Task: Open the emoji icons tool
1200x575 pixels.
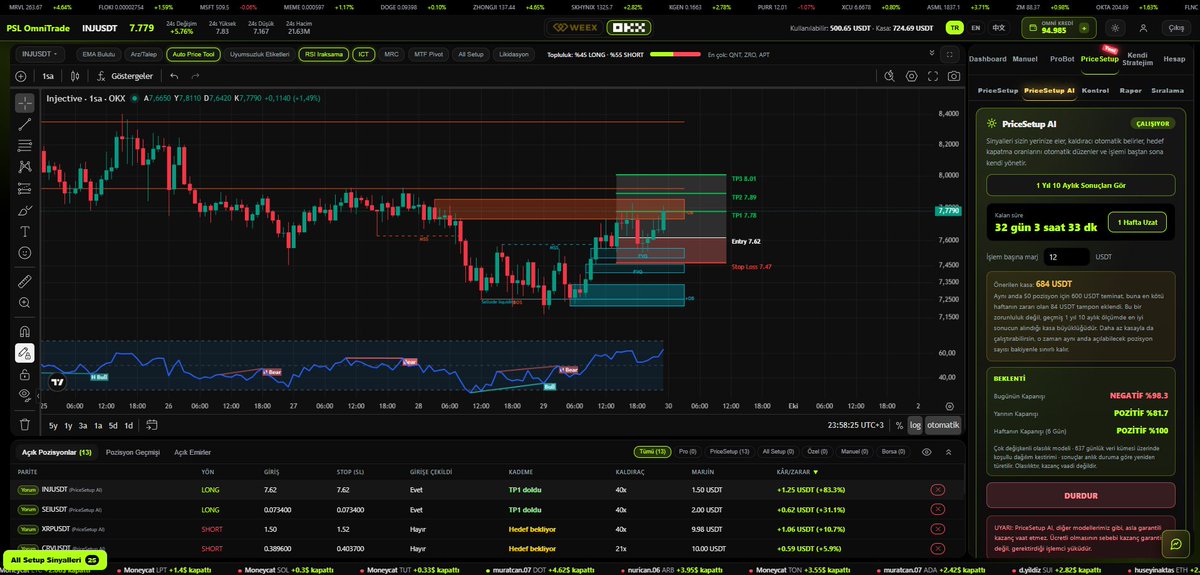Action: point(25,253)
